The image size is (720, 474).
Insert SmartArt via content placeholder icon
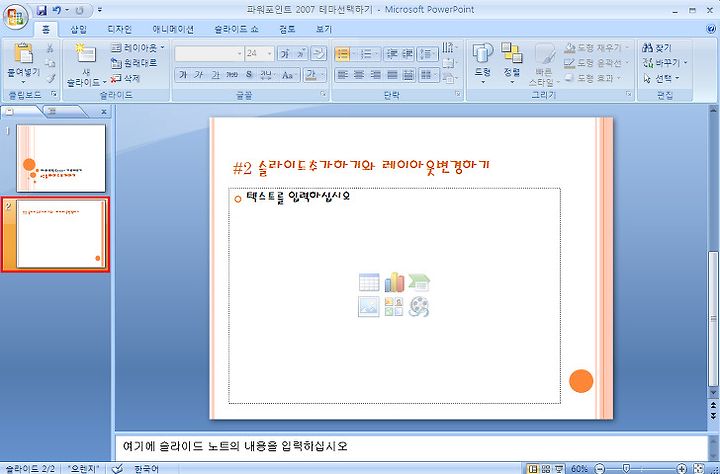coord(419,282)
